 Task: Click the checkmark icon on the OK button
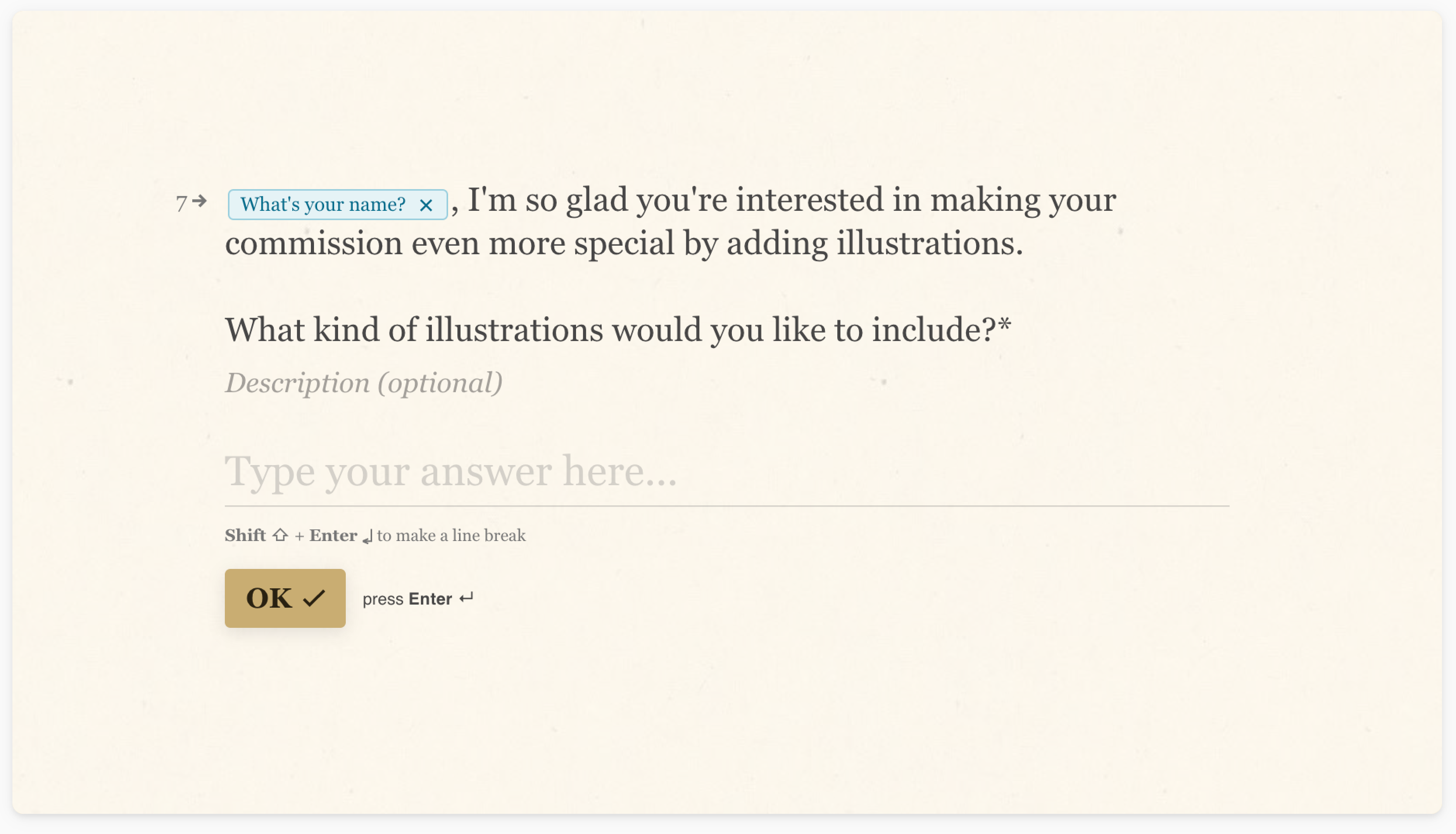click(314, 599)
